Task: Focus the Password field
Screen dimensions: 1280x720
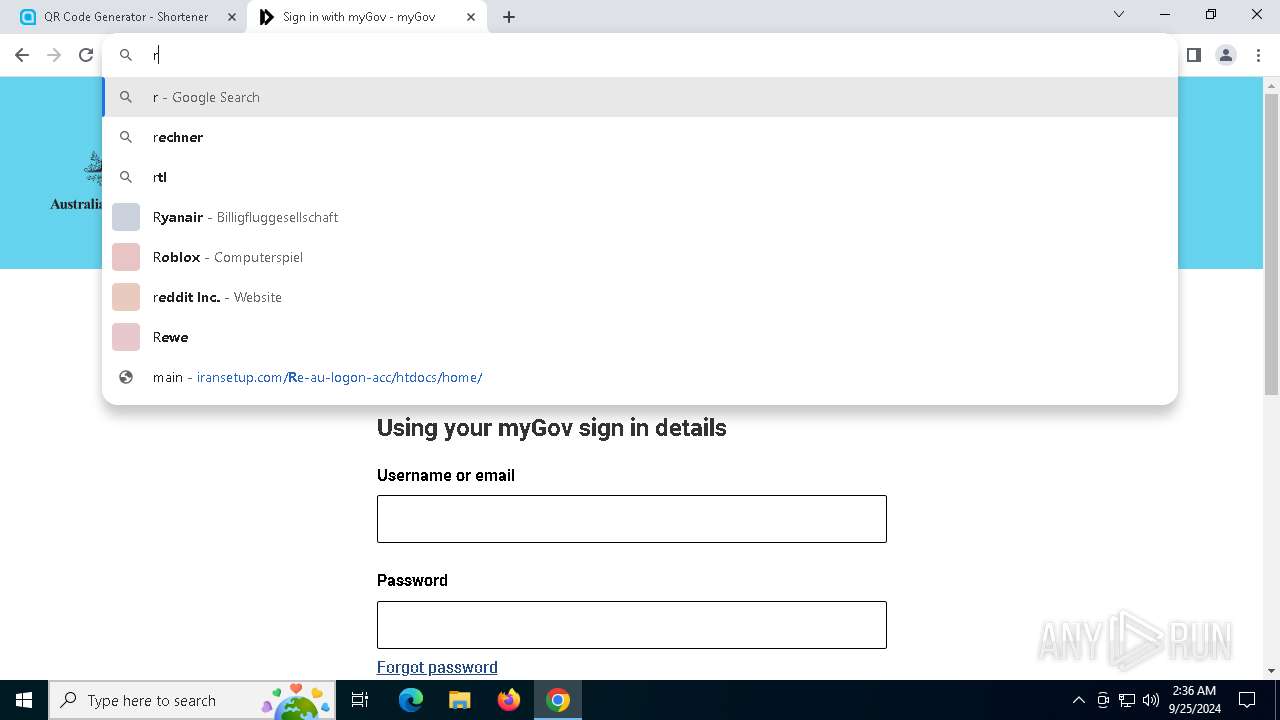Action: 632,625
